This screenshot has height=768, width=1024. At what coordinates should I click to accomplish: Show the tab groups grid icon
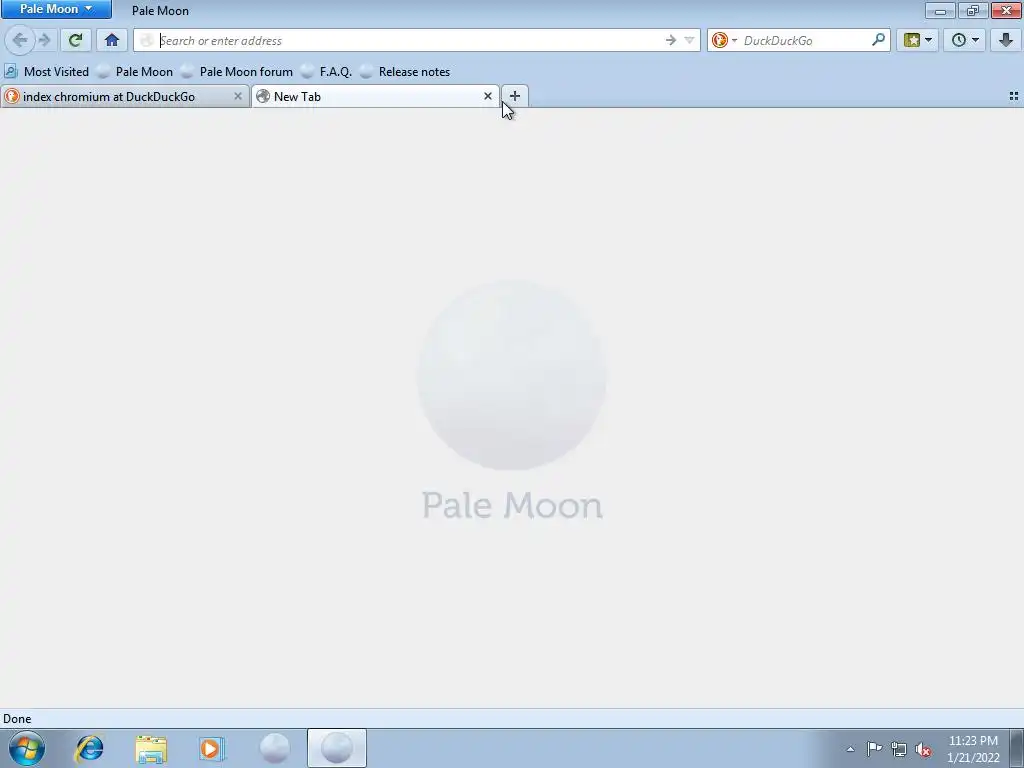(x=1014, y=96)
